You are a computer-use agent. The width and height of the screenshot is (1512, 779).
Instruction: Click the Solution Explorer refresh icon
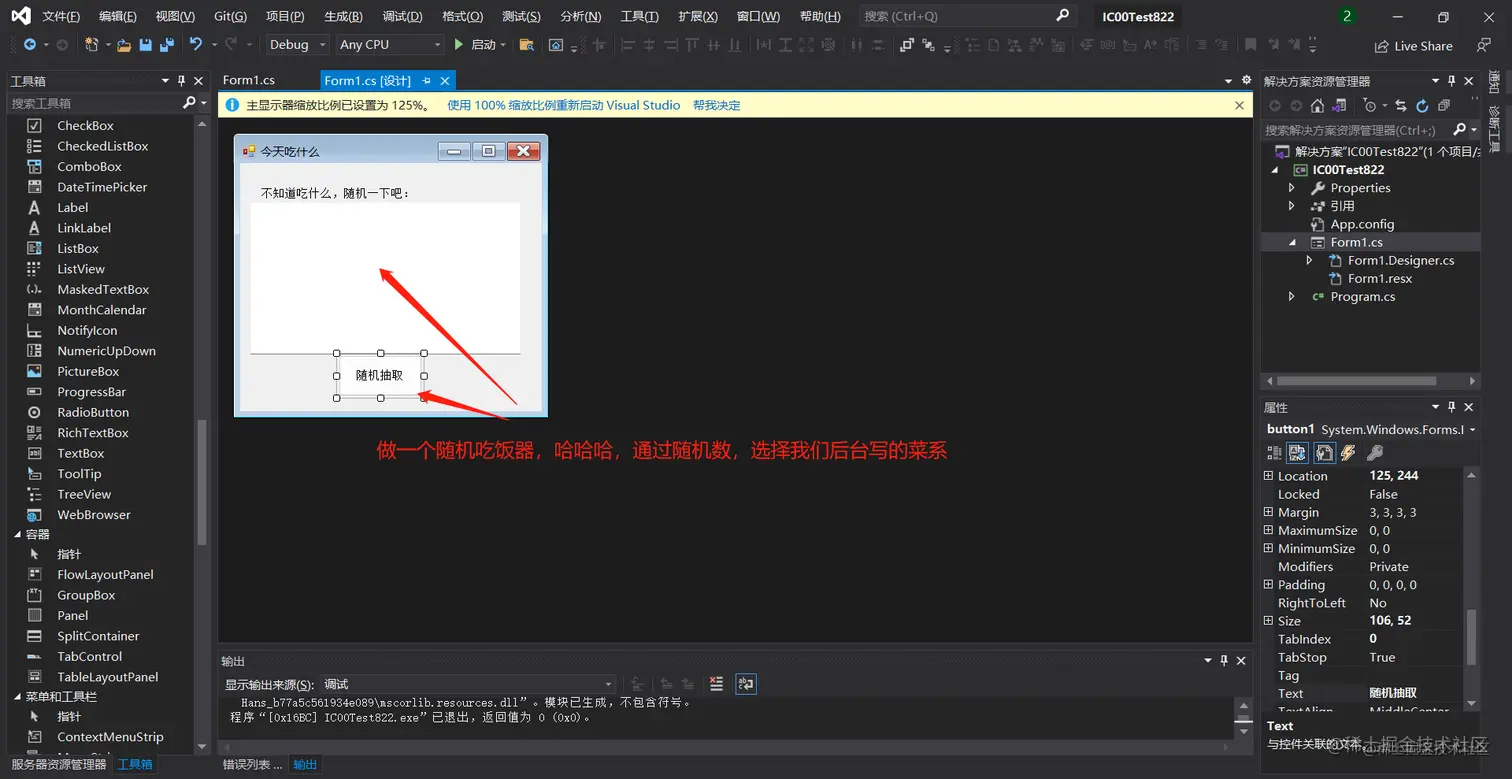[x=1422, y=105]
